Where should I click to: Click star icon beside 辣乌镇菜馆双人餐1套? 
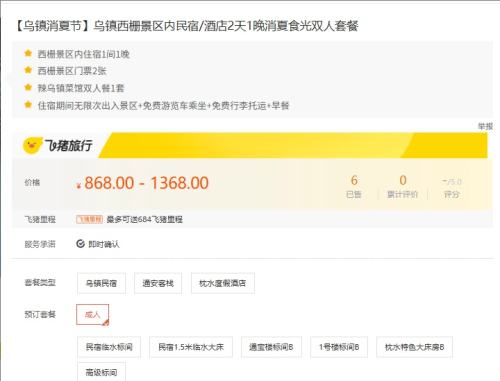(28, 88)
